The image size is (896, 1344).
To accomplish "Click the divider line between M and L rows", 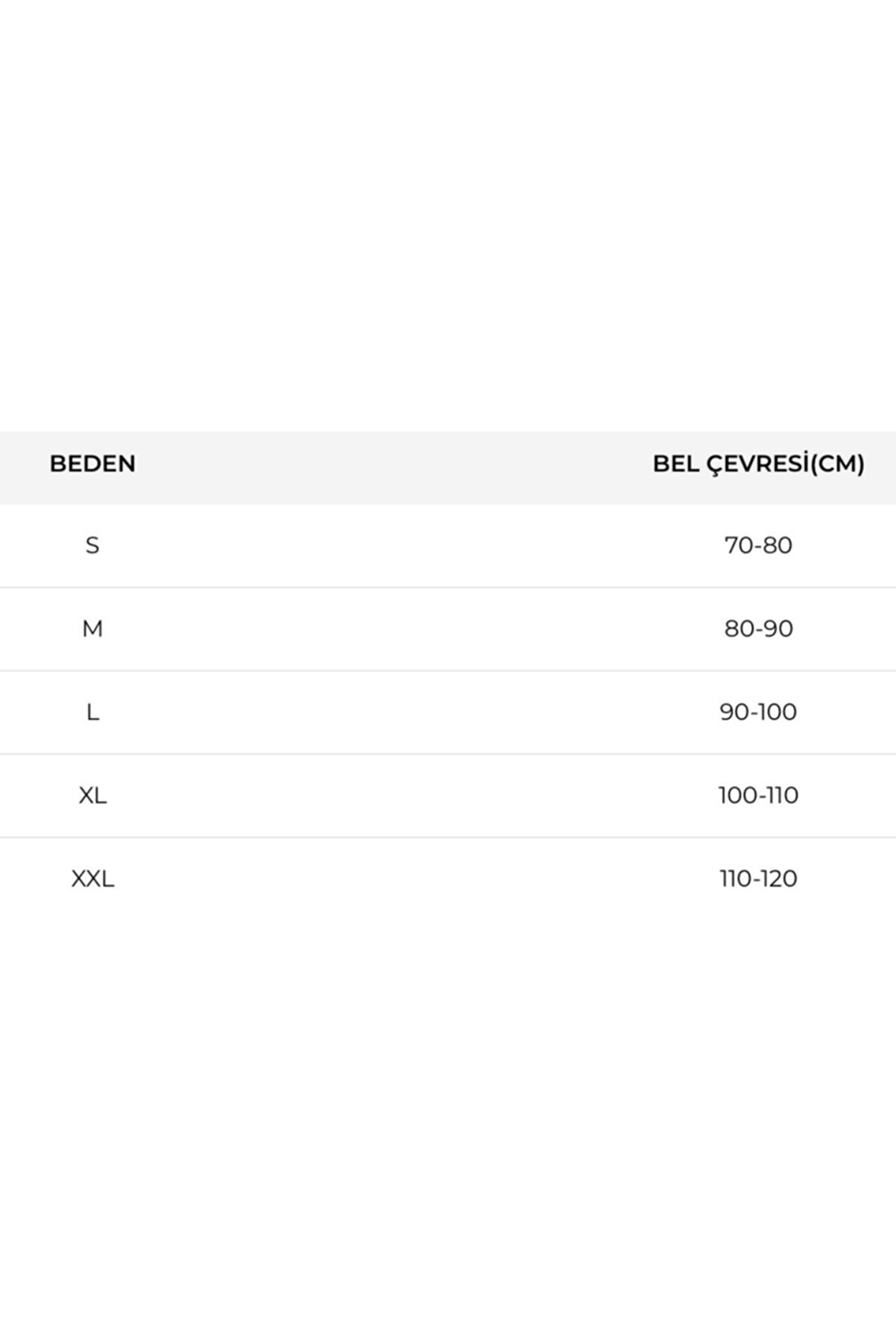I will [x=448, y=671].
